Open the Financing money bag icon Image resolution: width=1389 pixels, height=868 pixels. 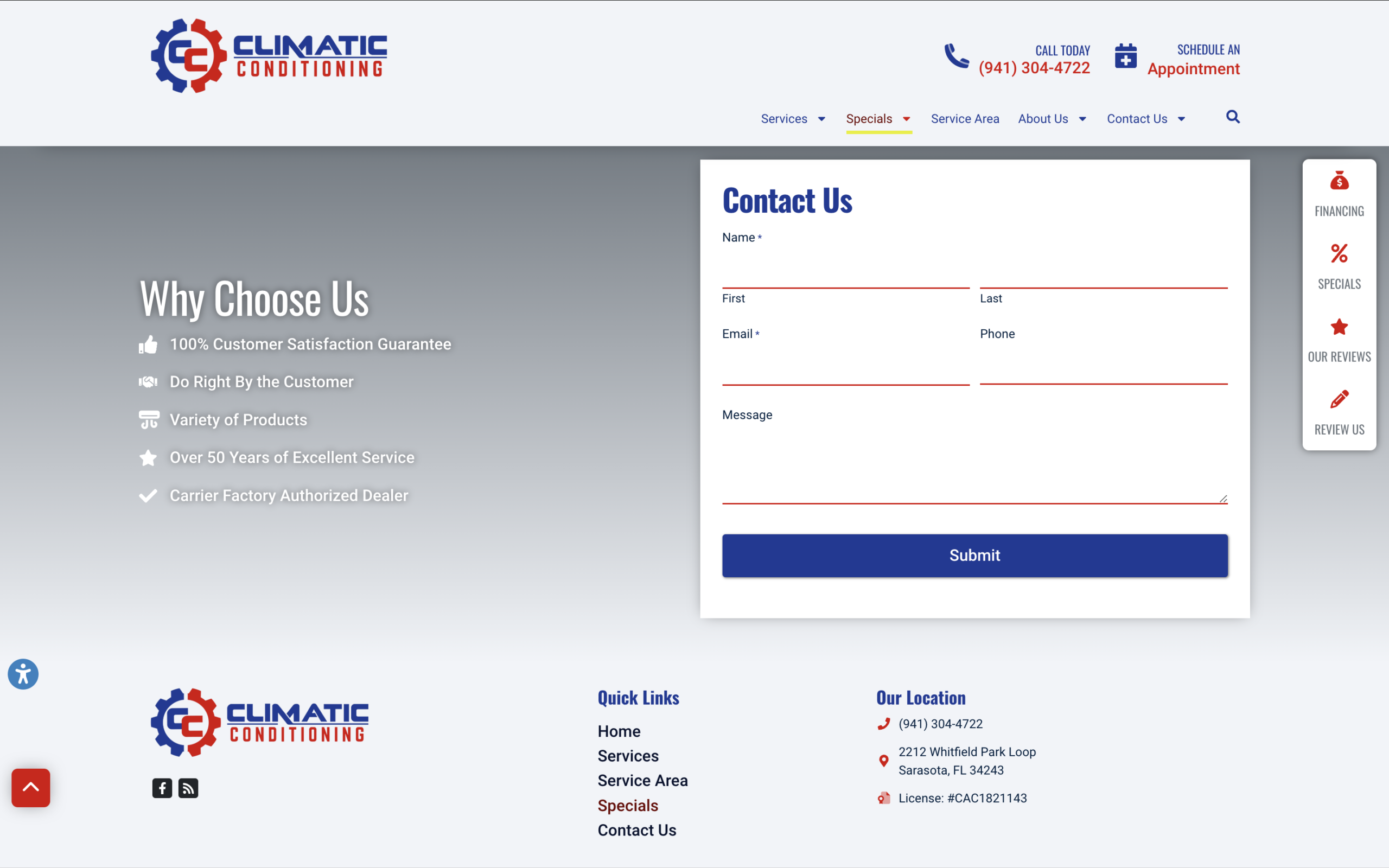(1339, 181)
